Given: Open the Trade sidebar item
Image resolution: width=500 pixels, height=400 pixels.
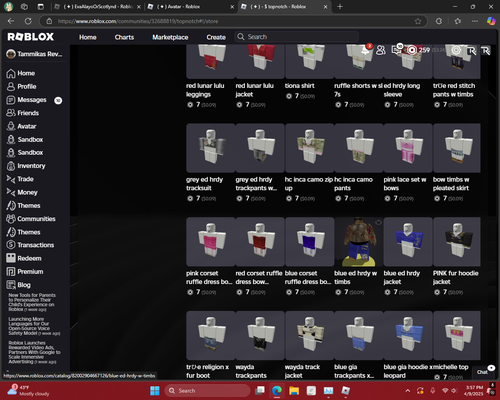Looking at the screenshot, I should click(20, 179).
